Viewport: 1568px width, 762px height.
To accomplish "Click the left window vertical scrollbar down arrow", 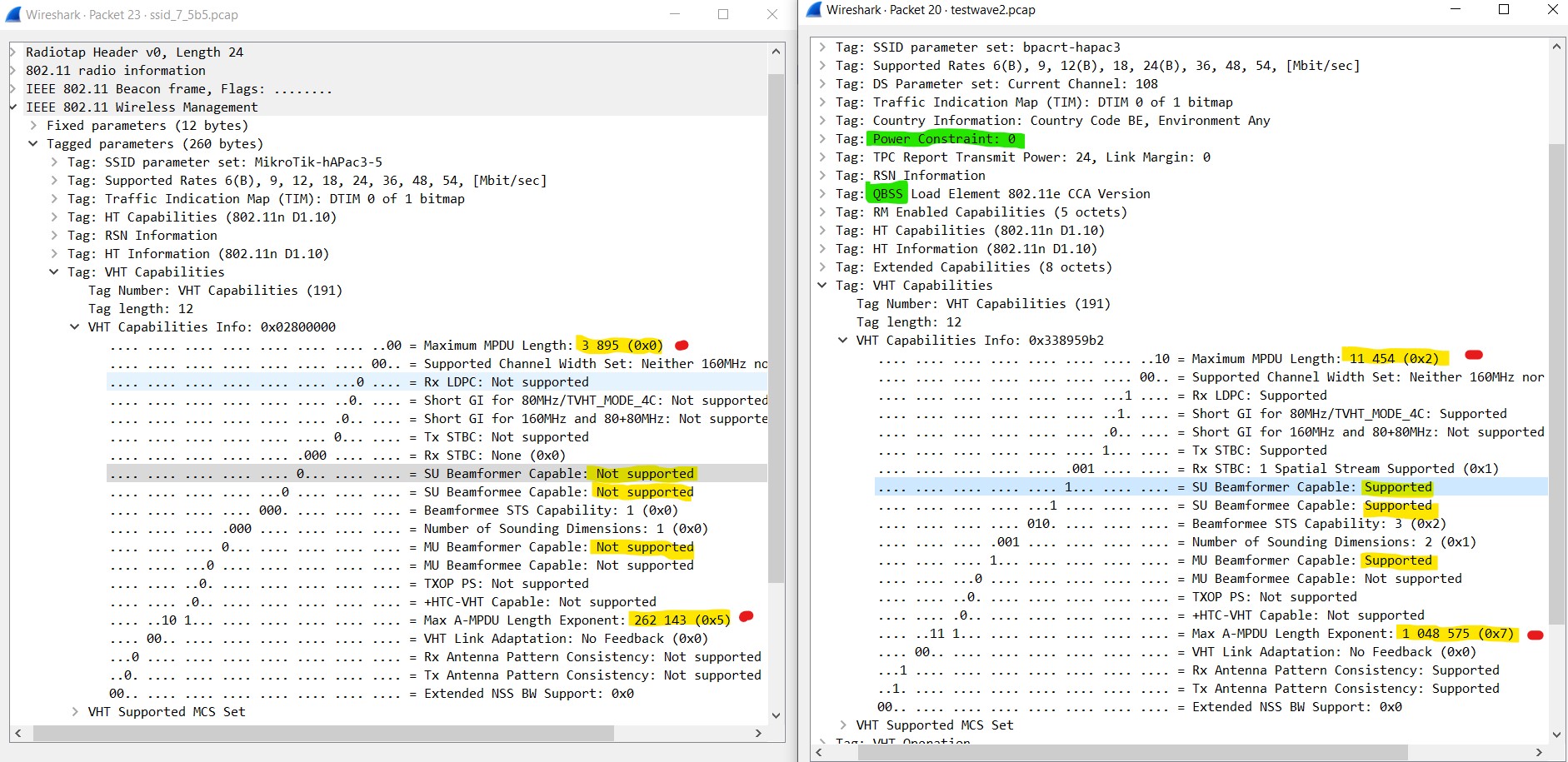I will tap(776, 715).
